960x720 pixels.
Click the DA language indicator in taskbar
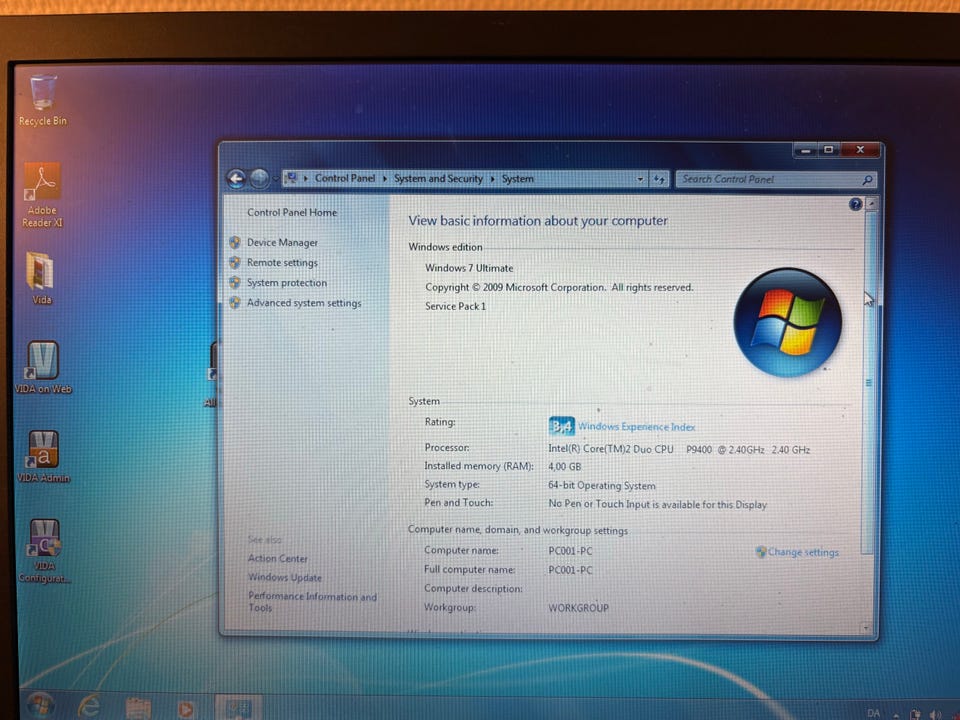[874, 714]
